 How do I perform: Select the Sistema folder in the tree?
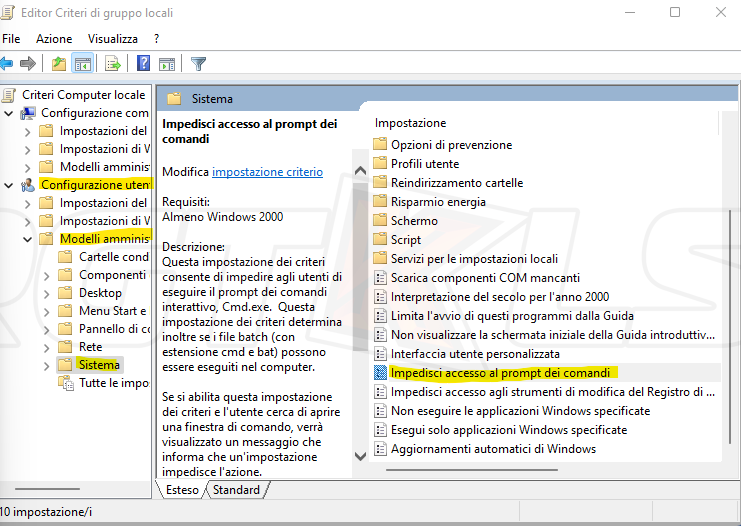(99, 365)
